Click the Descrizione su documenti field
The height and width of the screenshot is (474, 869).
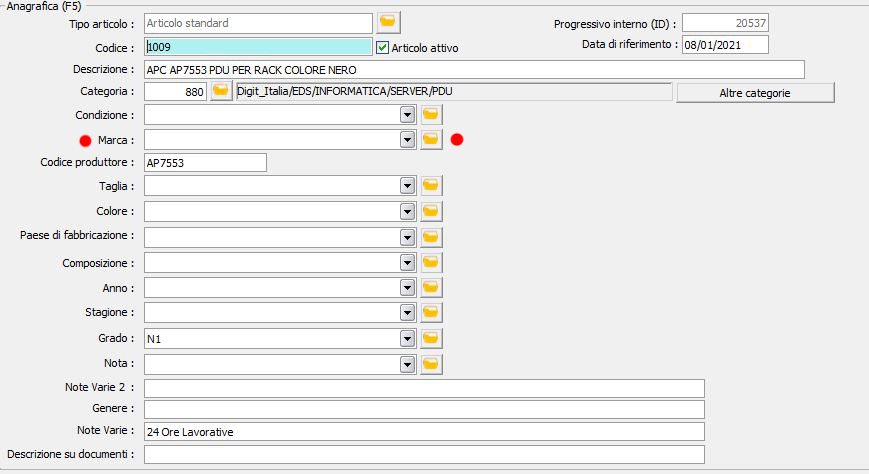point(425,454)
